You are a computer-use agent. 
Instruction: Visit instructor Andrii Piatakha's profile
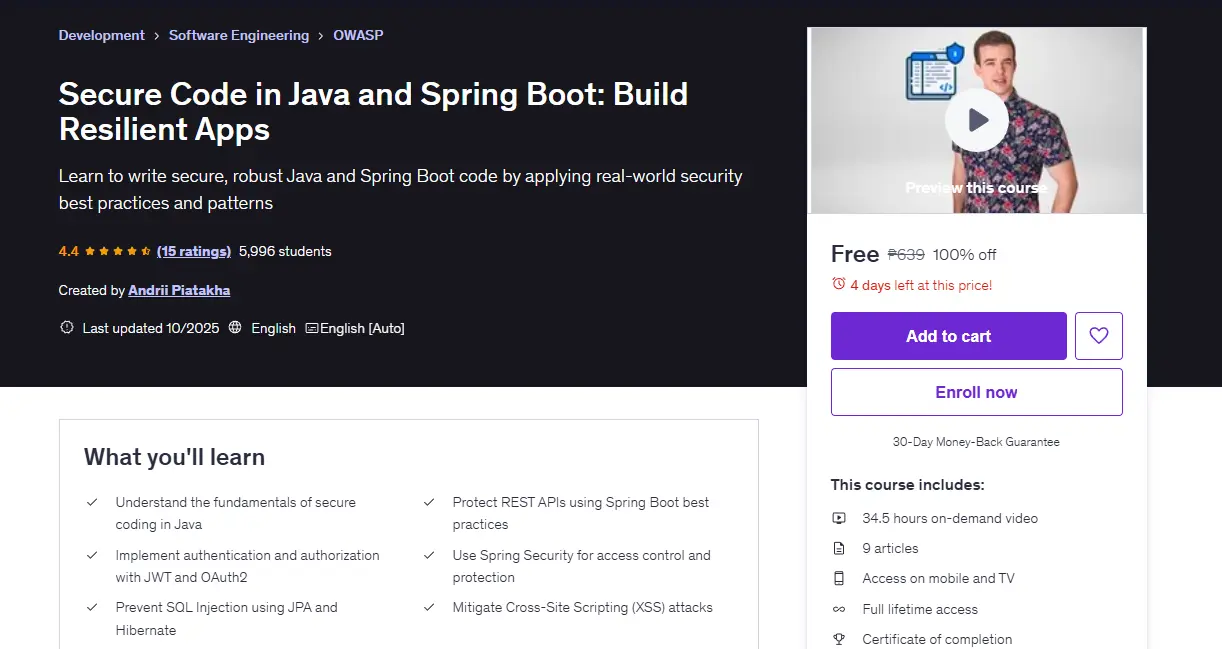click(x=179, y=290)
